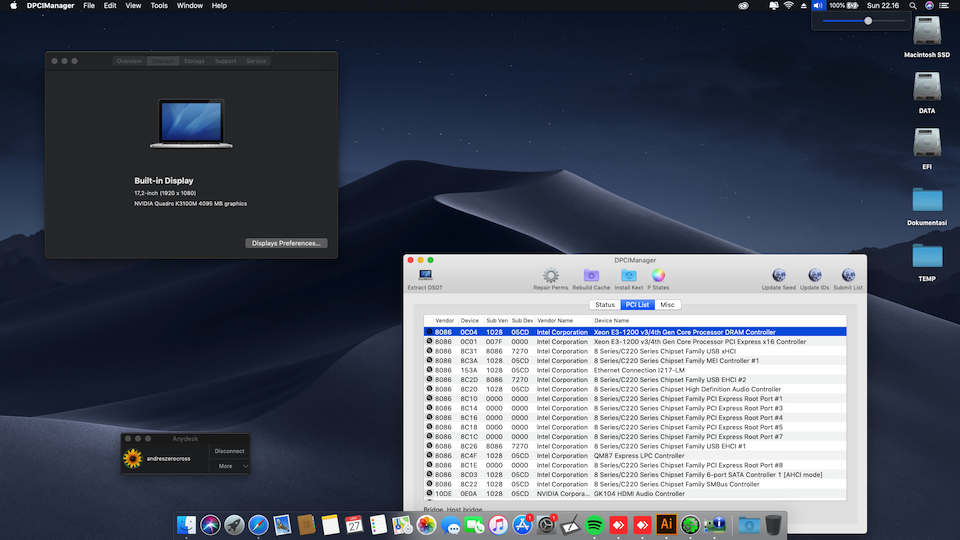The image size is (960, 540).
Task: Open System Preferences gear in Dock
Action: (x=546, y=525)
